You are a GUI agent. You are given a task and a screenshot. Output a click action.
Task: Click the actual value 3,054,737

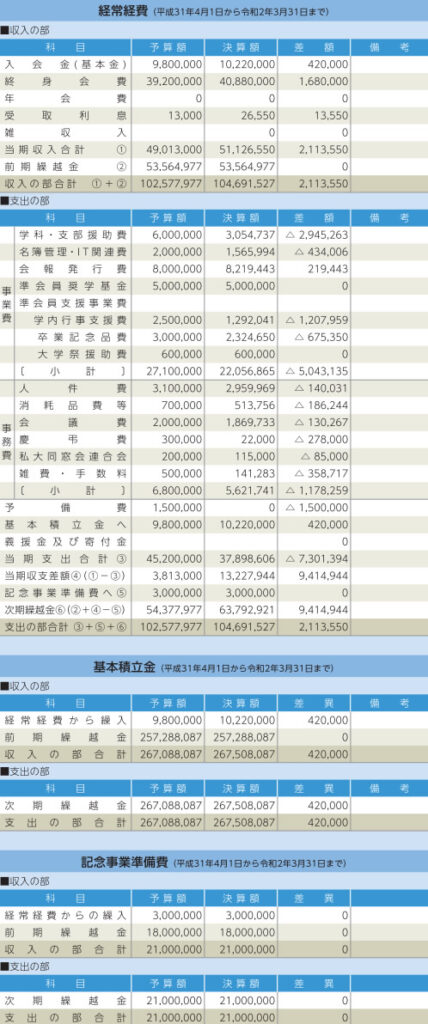coord(250,235)
